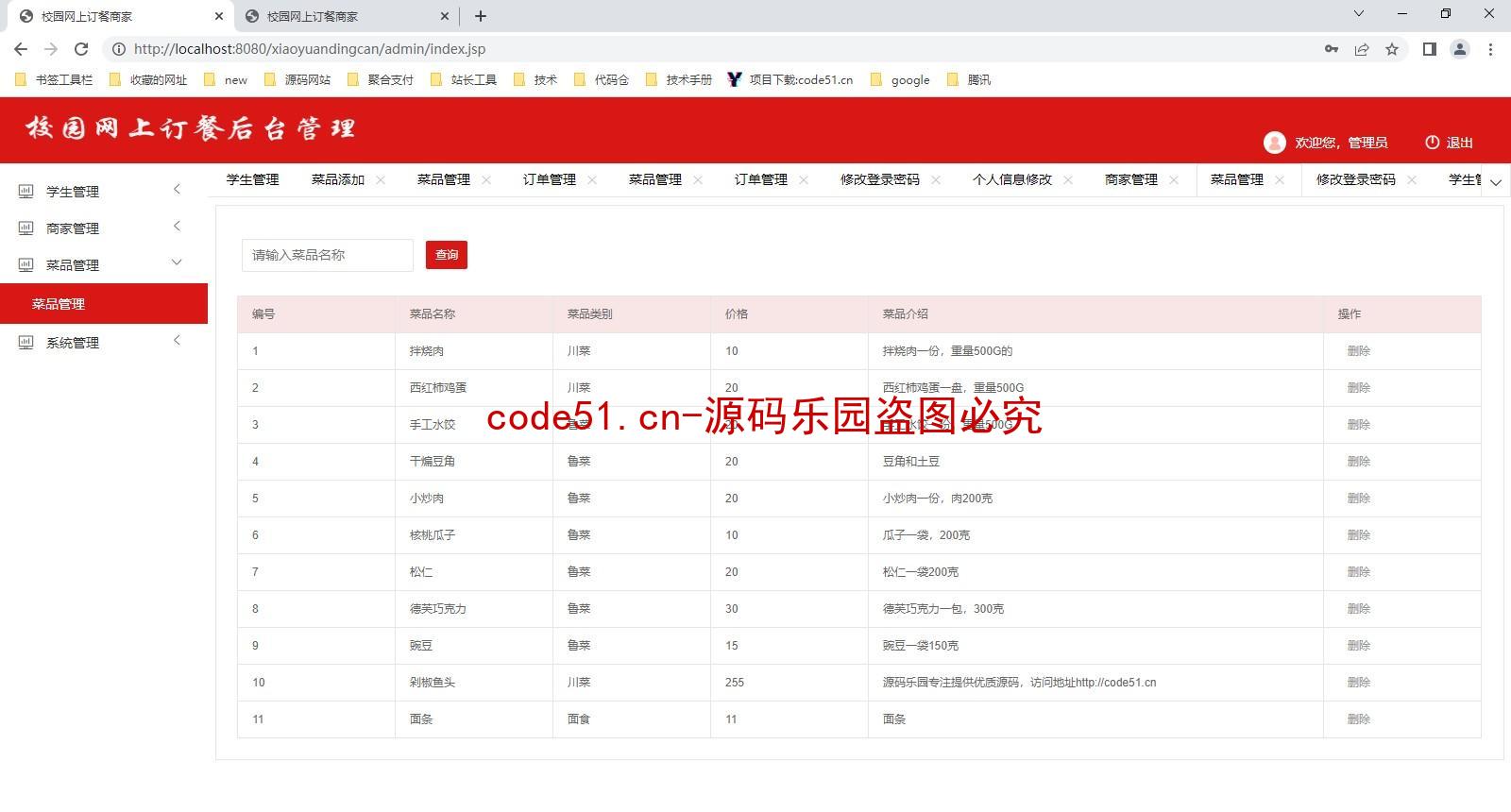Open the Chrome profile avatar

click(x=1460, y=49)
